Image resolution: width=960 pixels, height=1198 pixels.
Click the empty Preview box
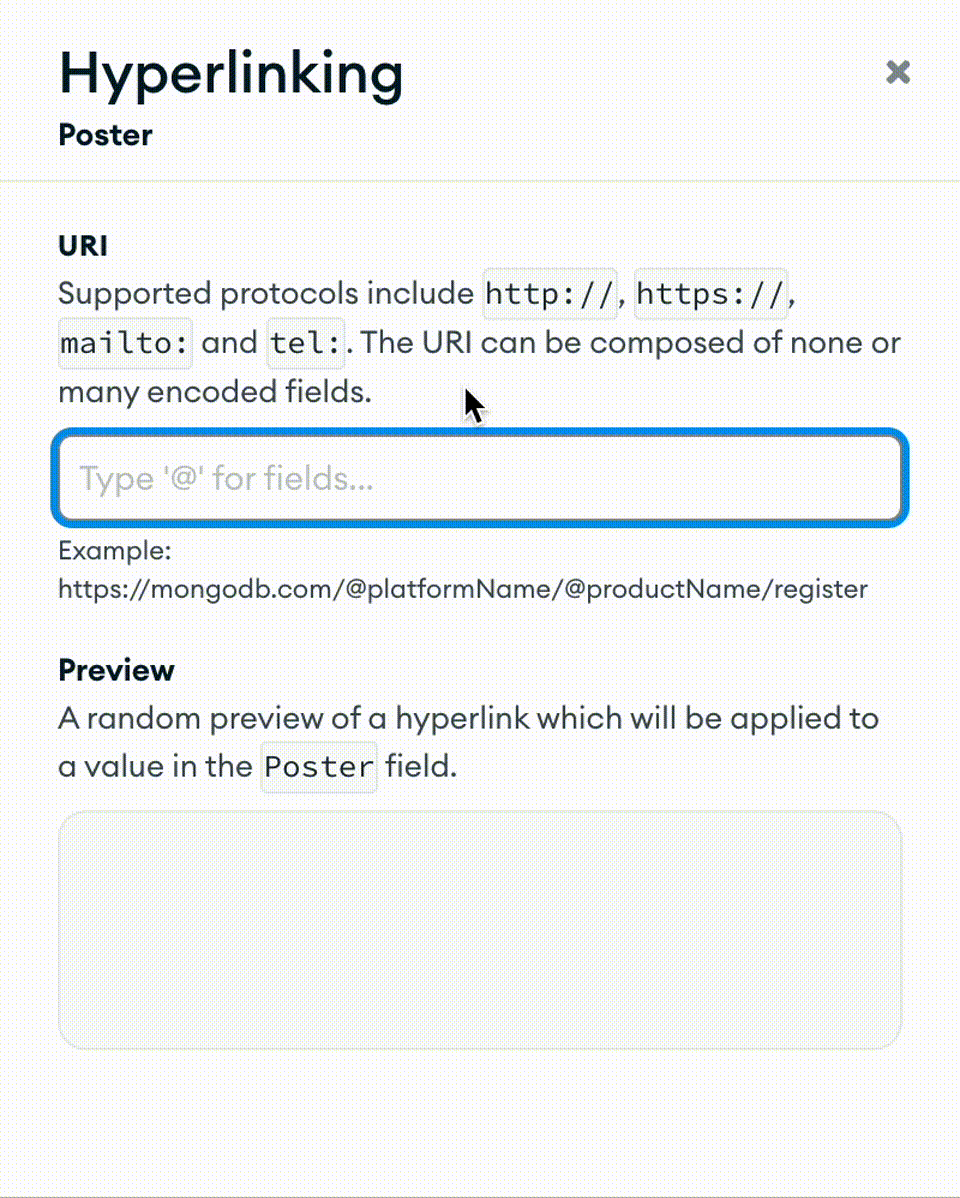tap(480, 928)
